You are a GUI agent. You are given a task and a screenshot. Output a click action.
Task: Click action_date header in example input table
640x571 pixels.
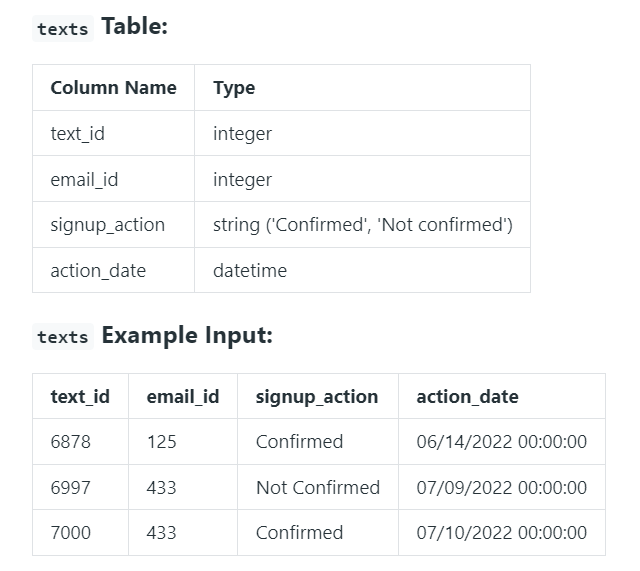pos(502,396)
